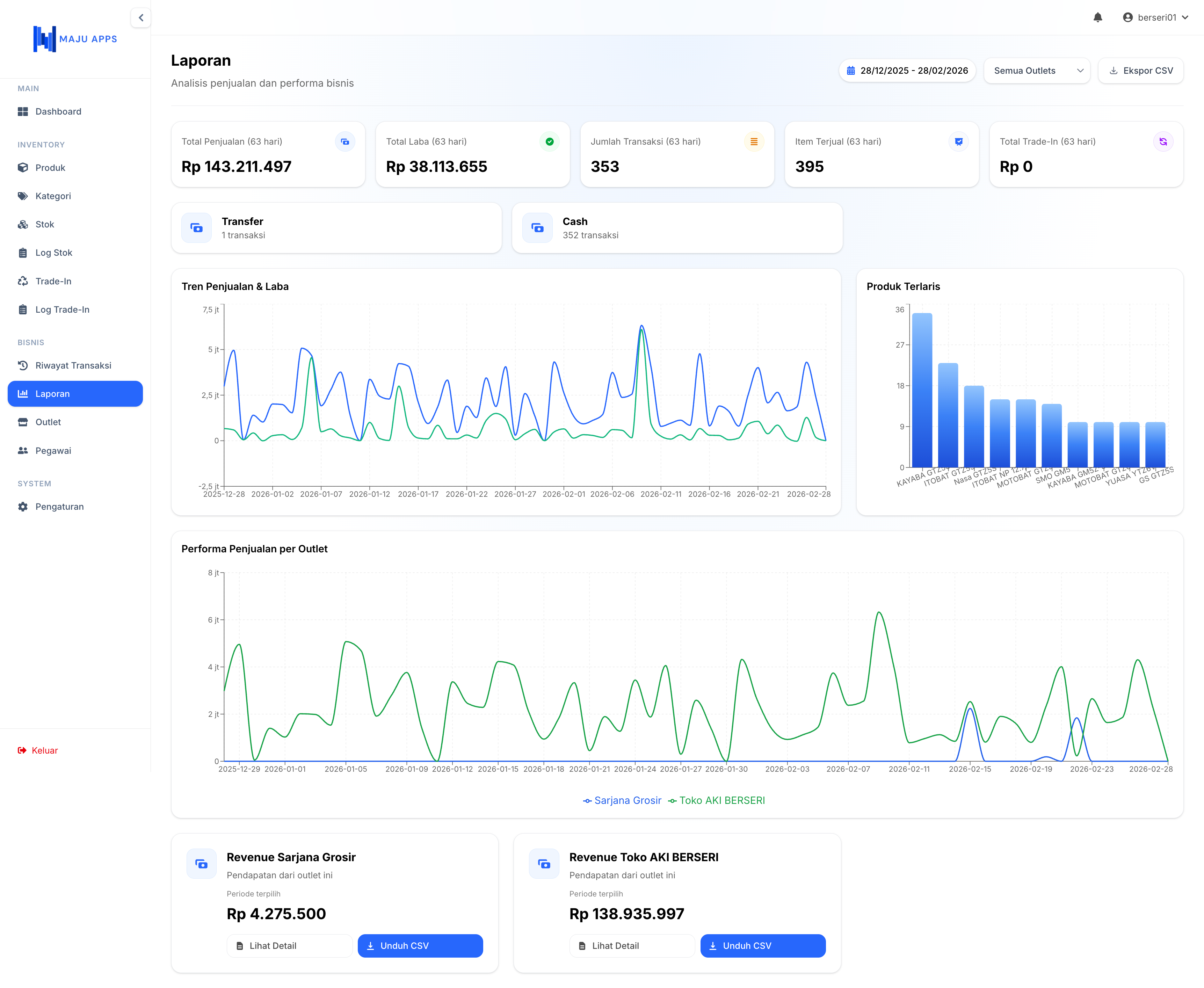Image resolution: width=1204 pixels, height=988 pixels.
Task: Click the Ekspor CSV button
Action: pos(1140,71)
